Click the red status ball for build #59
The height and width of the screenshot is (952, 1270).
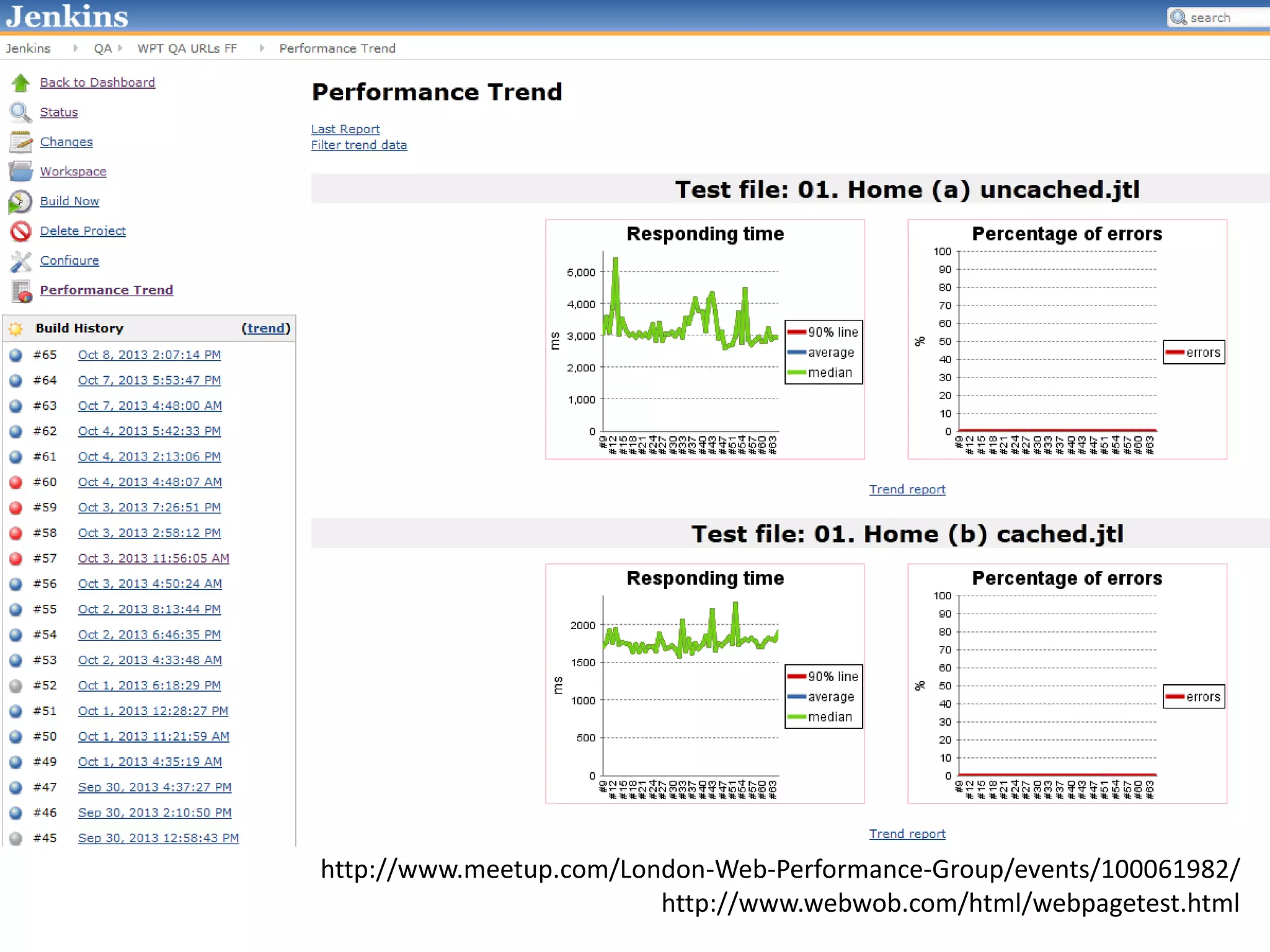[x=16, y=508]
